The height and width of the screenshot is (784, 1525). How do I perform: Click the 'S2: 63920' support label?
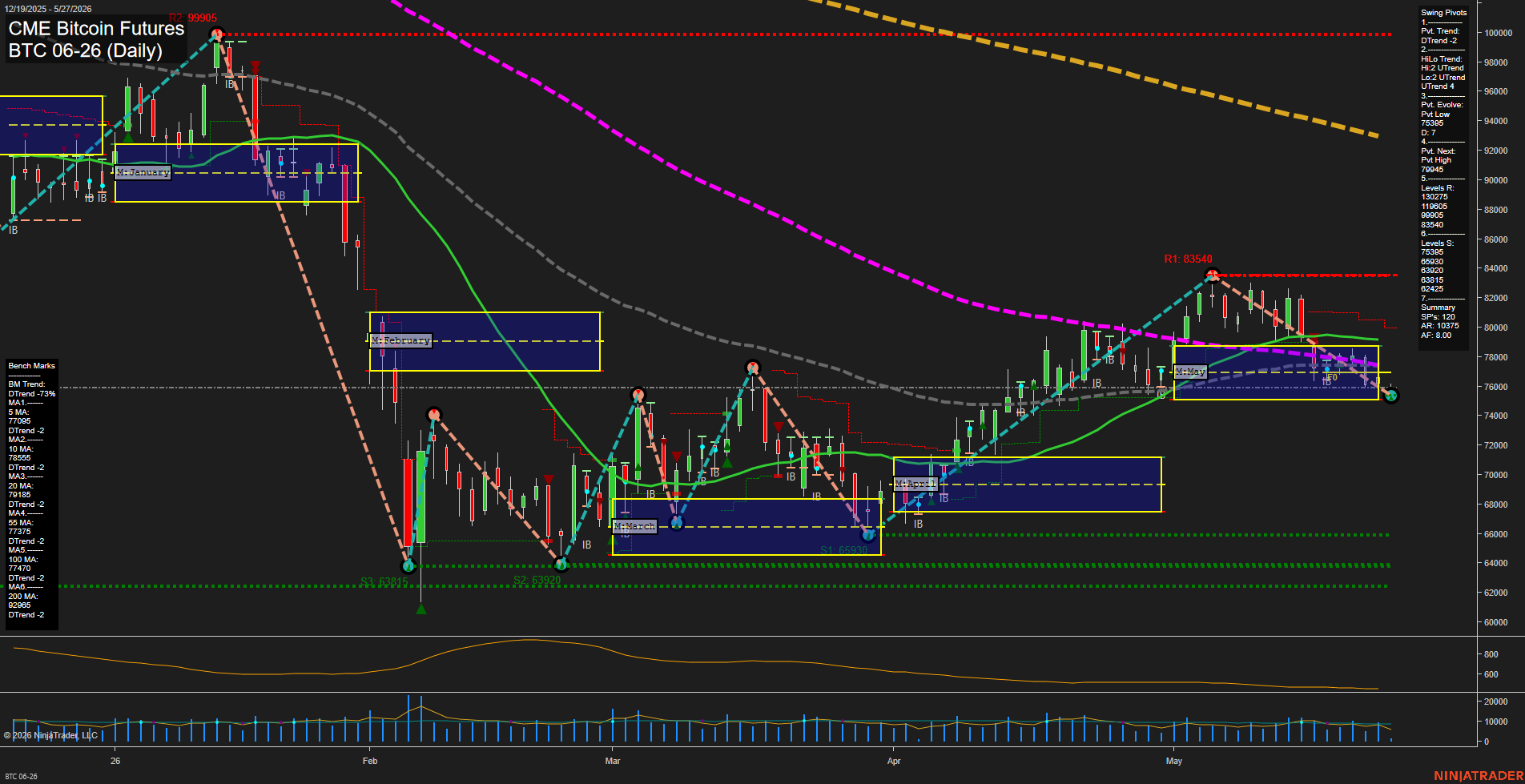click(537, 581)
